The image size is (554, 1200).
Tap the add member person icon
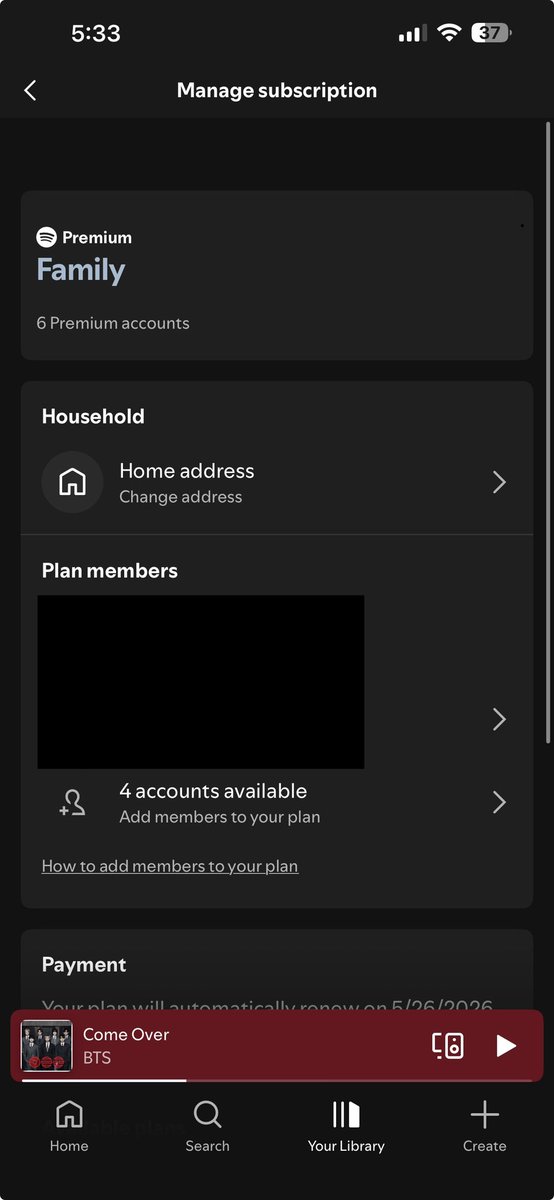pos(72,802)
